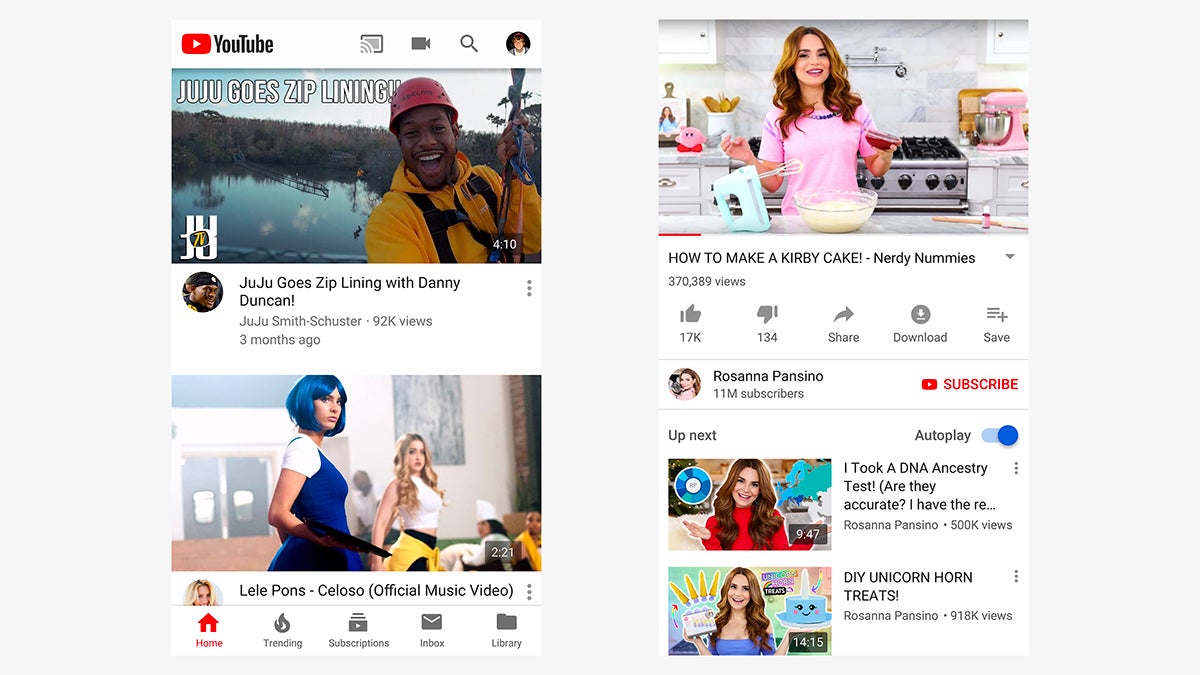Select the camera icon to upload a video
Viewport: 1200px width, 675px height.
[420, 43]
